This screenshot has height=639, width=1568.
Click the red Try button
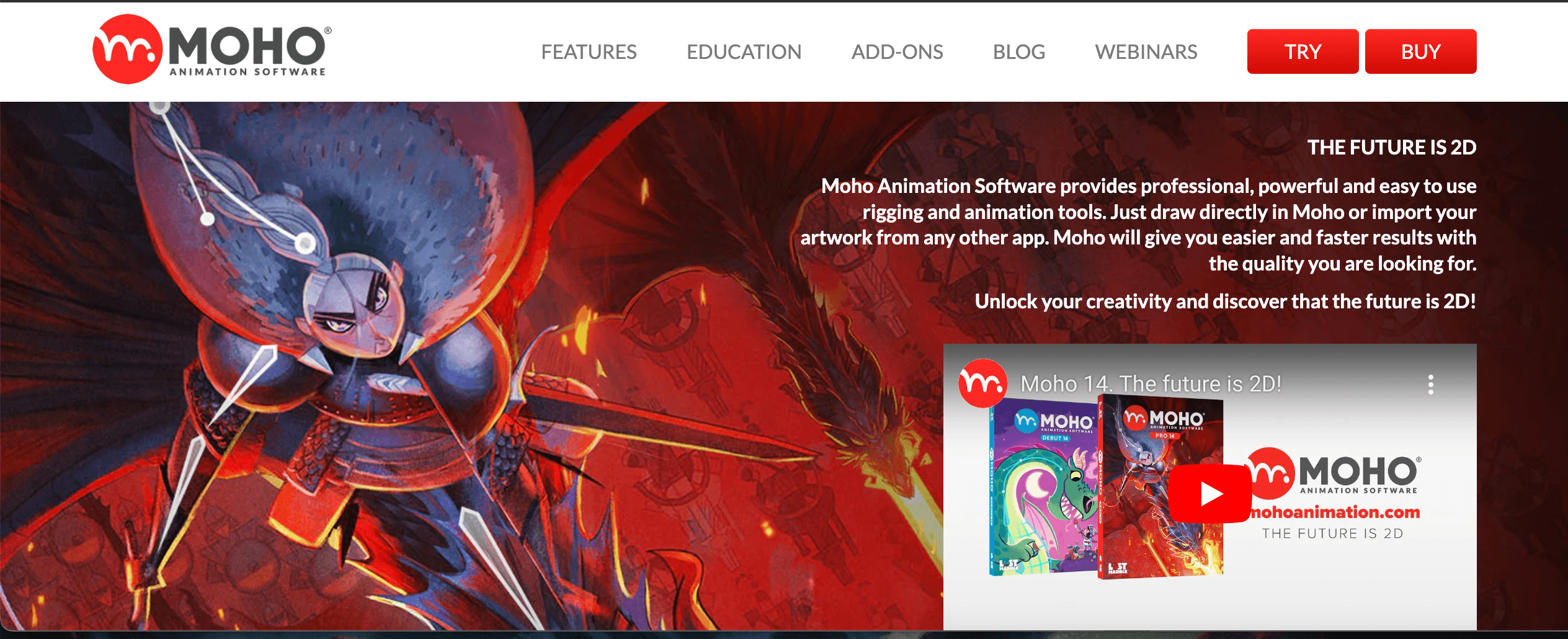pyautogui.click(x=1303, y=51)
